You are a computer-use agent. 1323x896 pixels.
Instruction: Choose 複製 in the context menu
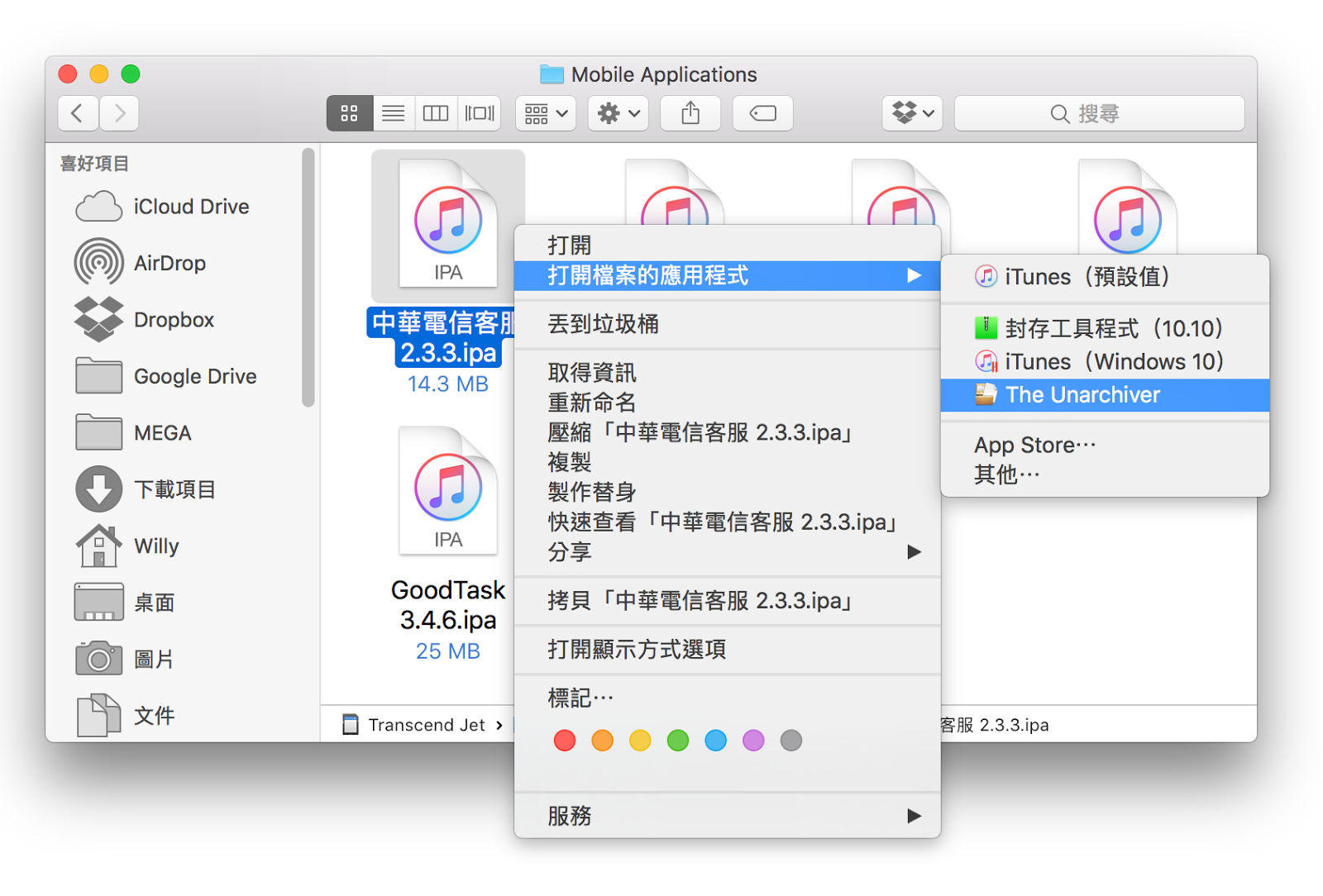[727, 462]
